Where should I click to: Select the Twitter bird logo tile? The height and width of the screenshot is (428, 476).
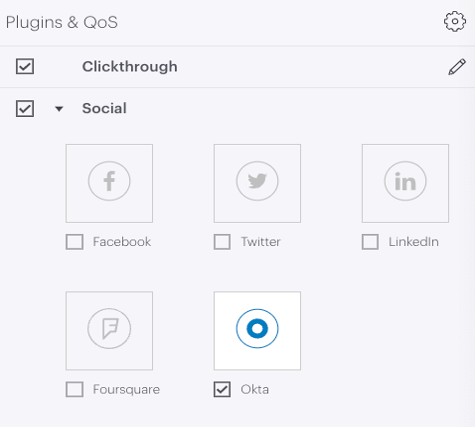[x=257, y=183]
